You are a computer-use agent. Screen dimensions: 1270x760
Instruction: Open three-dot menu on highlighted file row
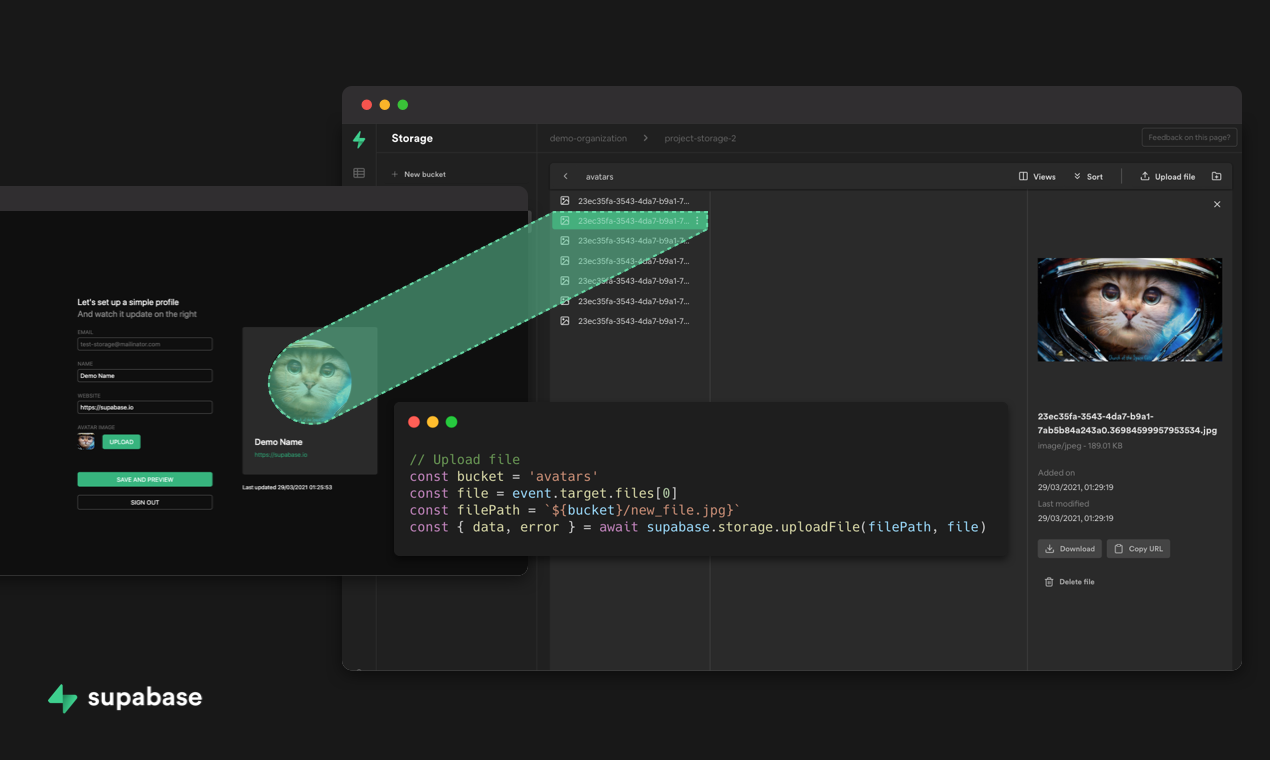point(697,221)
